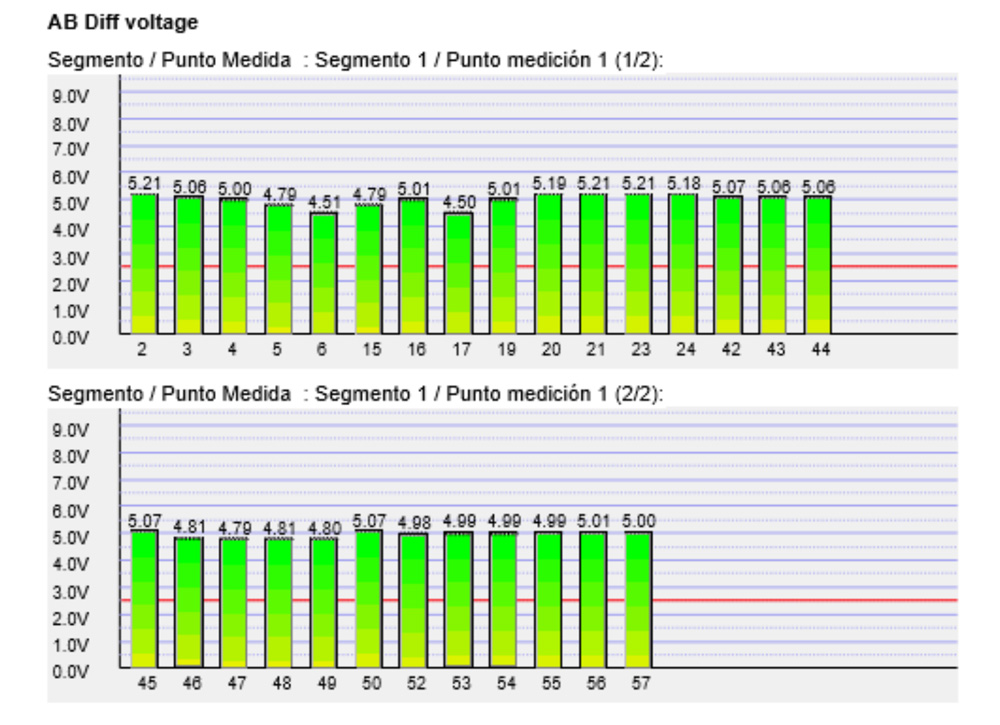Click the 'AB Diff voltage' title
This screenshot has width=1000, height=725.
122,22
